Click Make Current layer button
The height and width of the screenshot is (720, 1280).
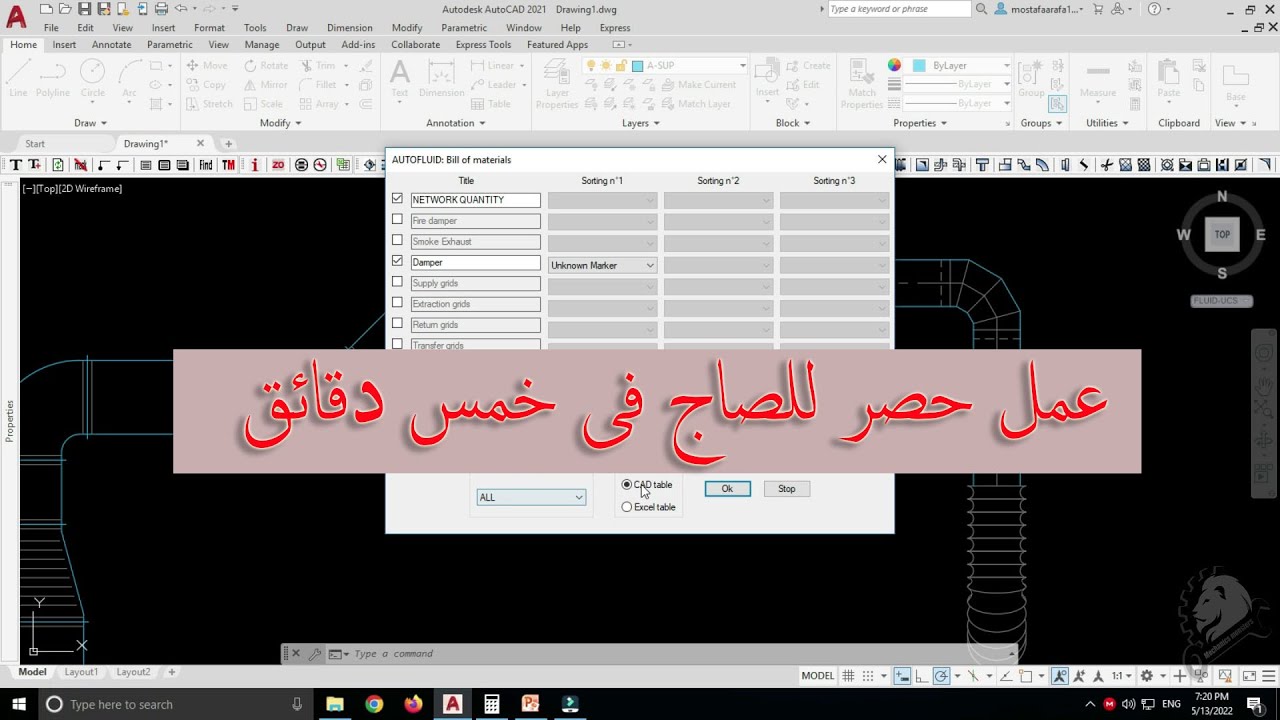pyautogui.click(x=699, y=85)
